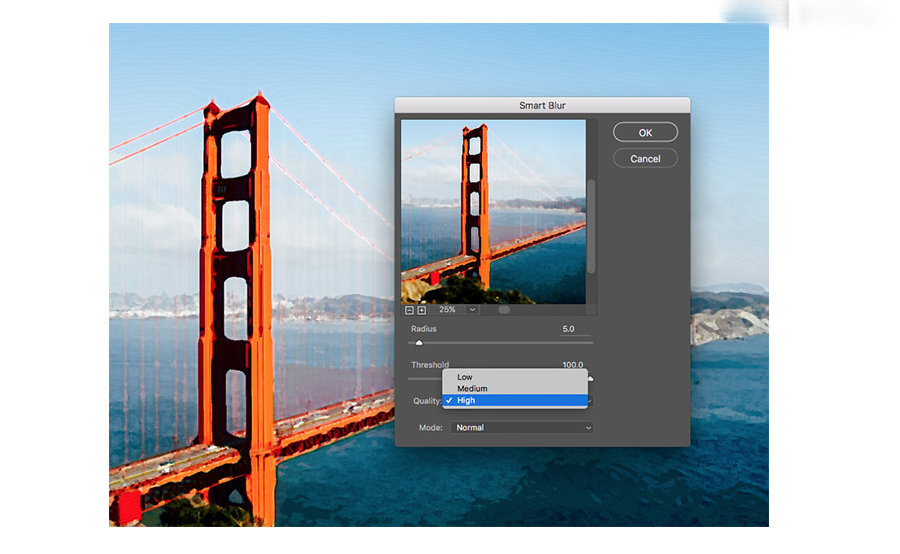Click the zoom out minus icon under preview
The height and width of the screenshot is (554, 900).
(x=409, y=310)
